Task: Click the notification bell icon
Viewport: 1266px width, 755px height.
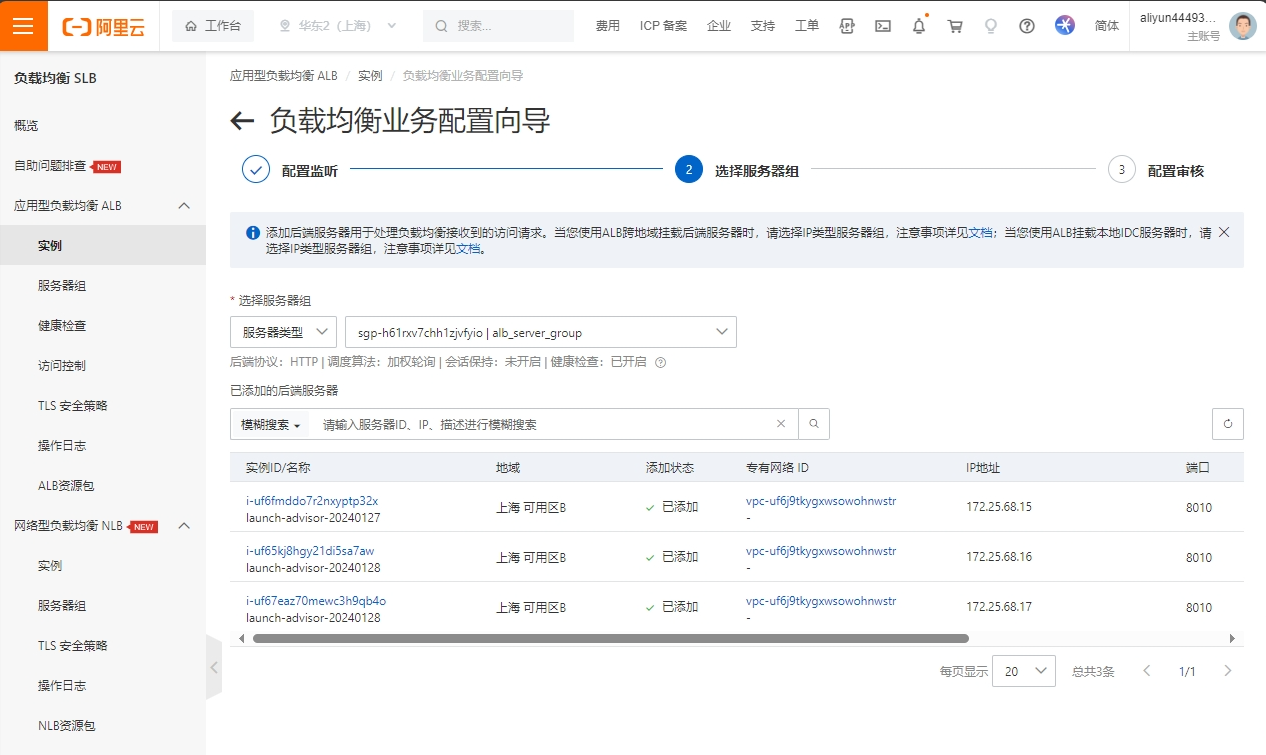Action: coord(918,27)
